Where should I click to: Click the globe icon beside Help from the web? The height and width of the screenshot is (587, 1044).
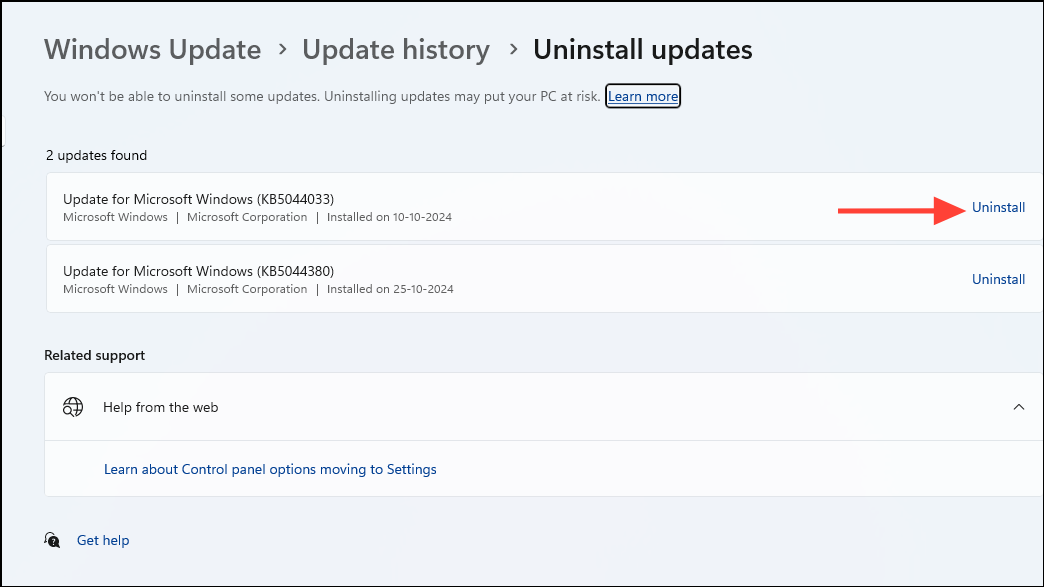[73, 407]
